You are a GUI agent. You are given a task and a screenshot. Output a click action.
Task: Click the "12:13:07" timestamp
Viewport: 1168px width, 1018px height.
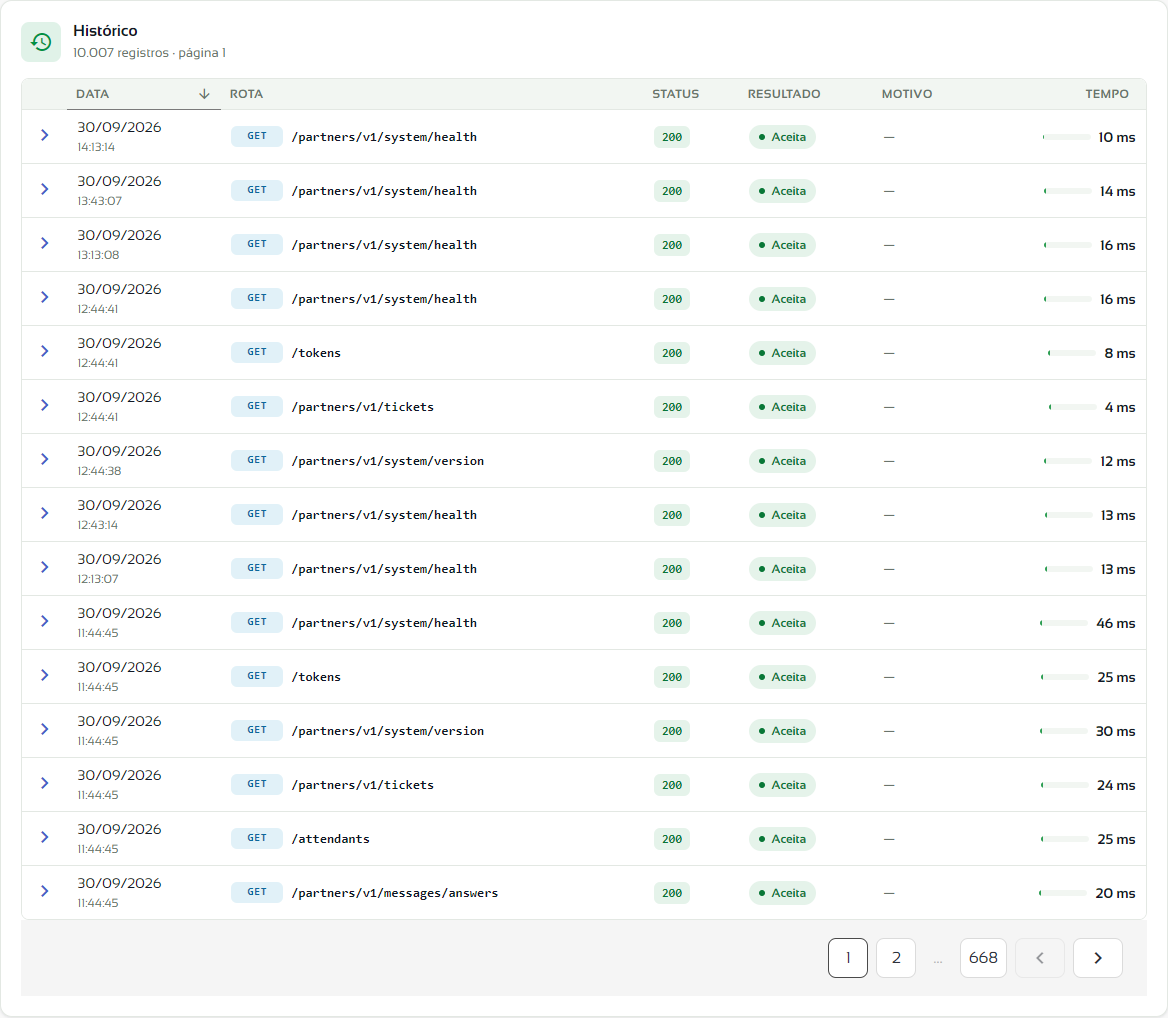tap(98, 579)
